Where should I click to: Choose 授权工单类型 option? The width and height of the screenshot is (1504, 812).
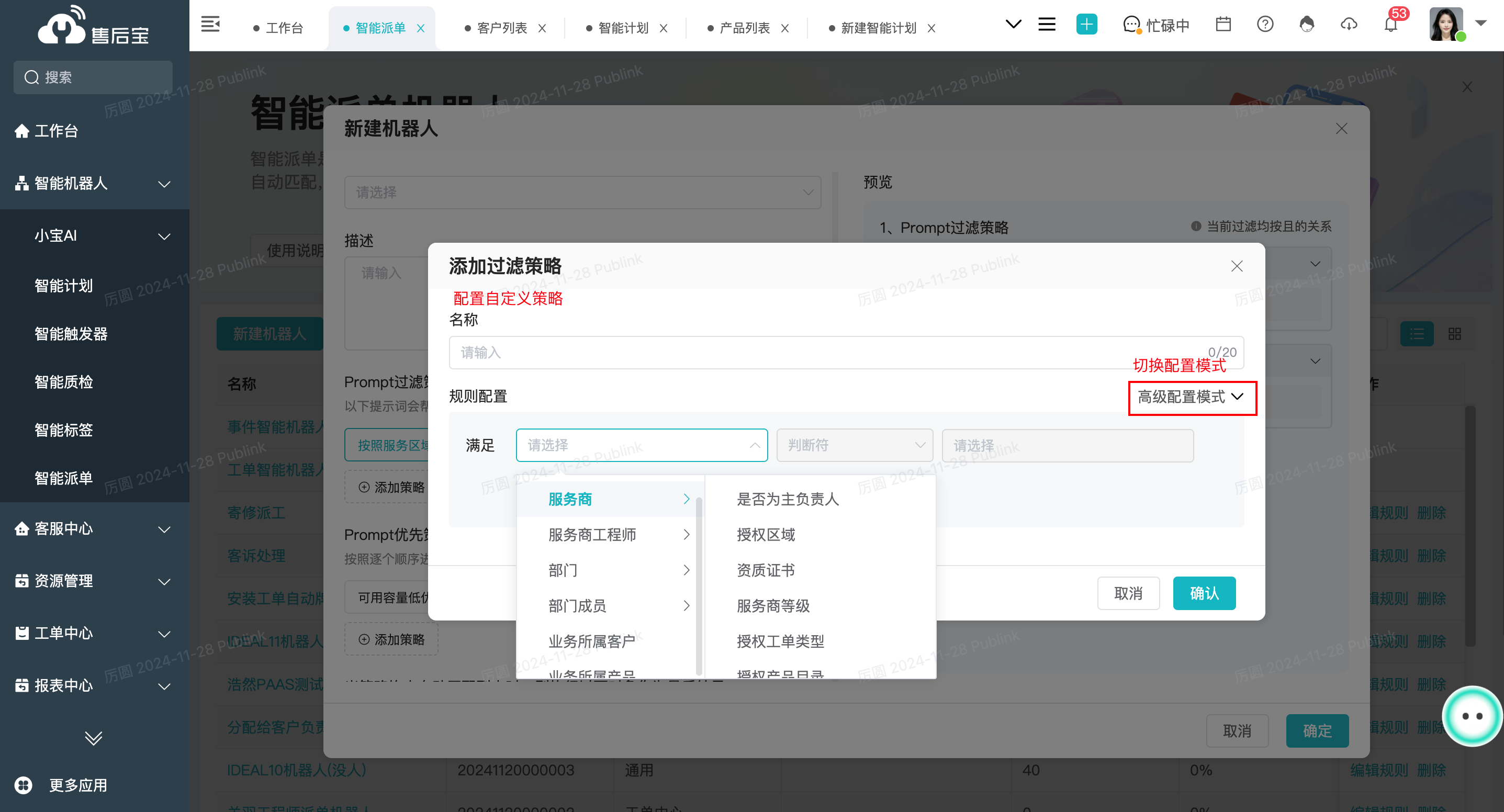click(x=780, y=641)
